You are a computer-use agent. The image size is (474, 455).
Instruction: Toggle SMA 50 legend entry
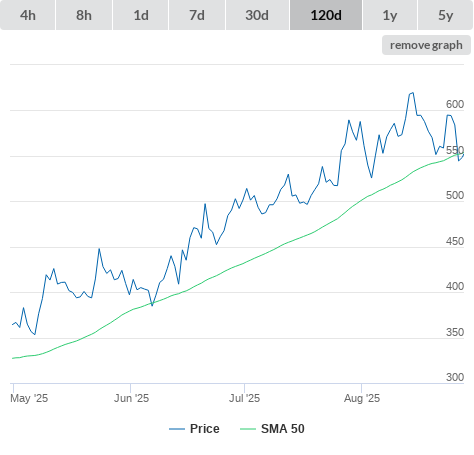(x=283, y=429)
